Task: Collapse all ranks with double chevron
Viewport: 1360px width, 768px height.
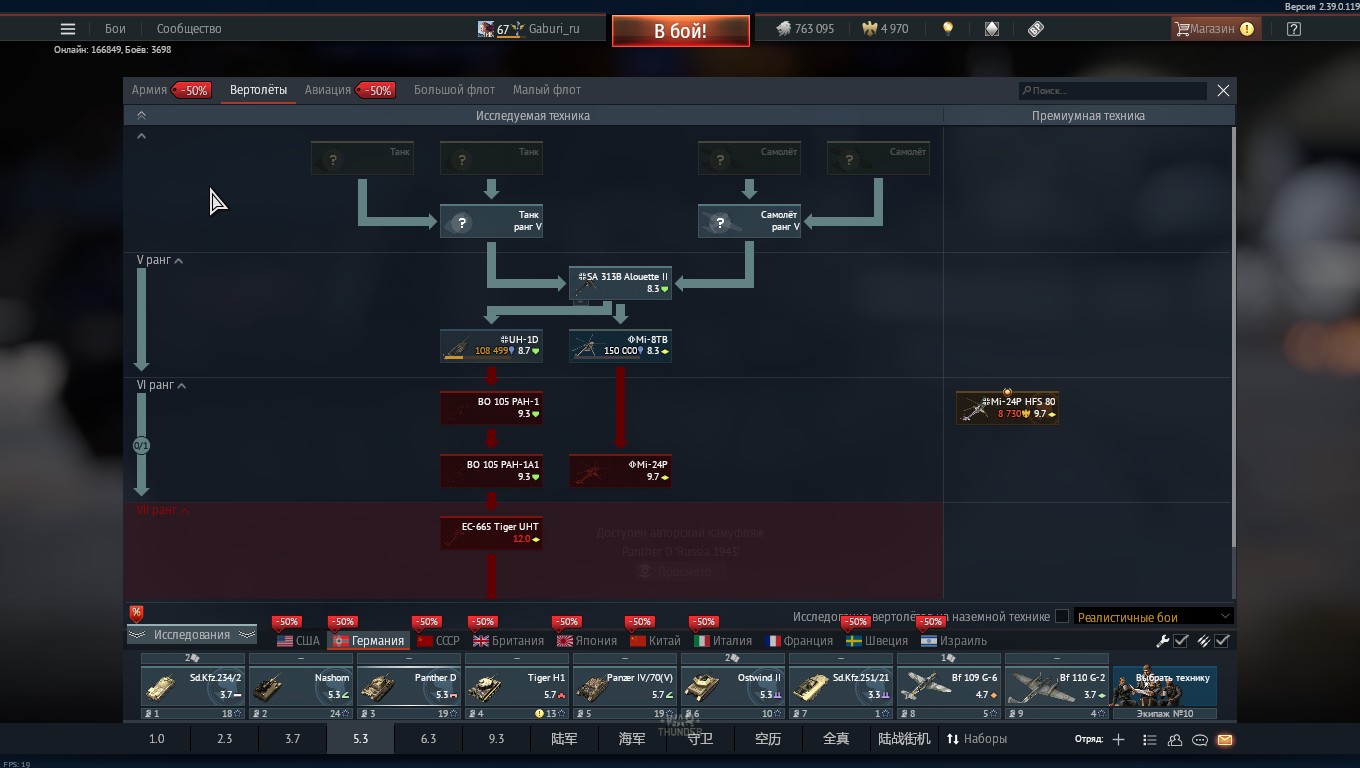Action: coord(141,116)
